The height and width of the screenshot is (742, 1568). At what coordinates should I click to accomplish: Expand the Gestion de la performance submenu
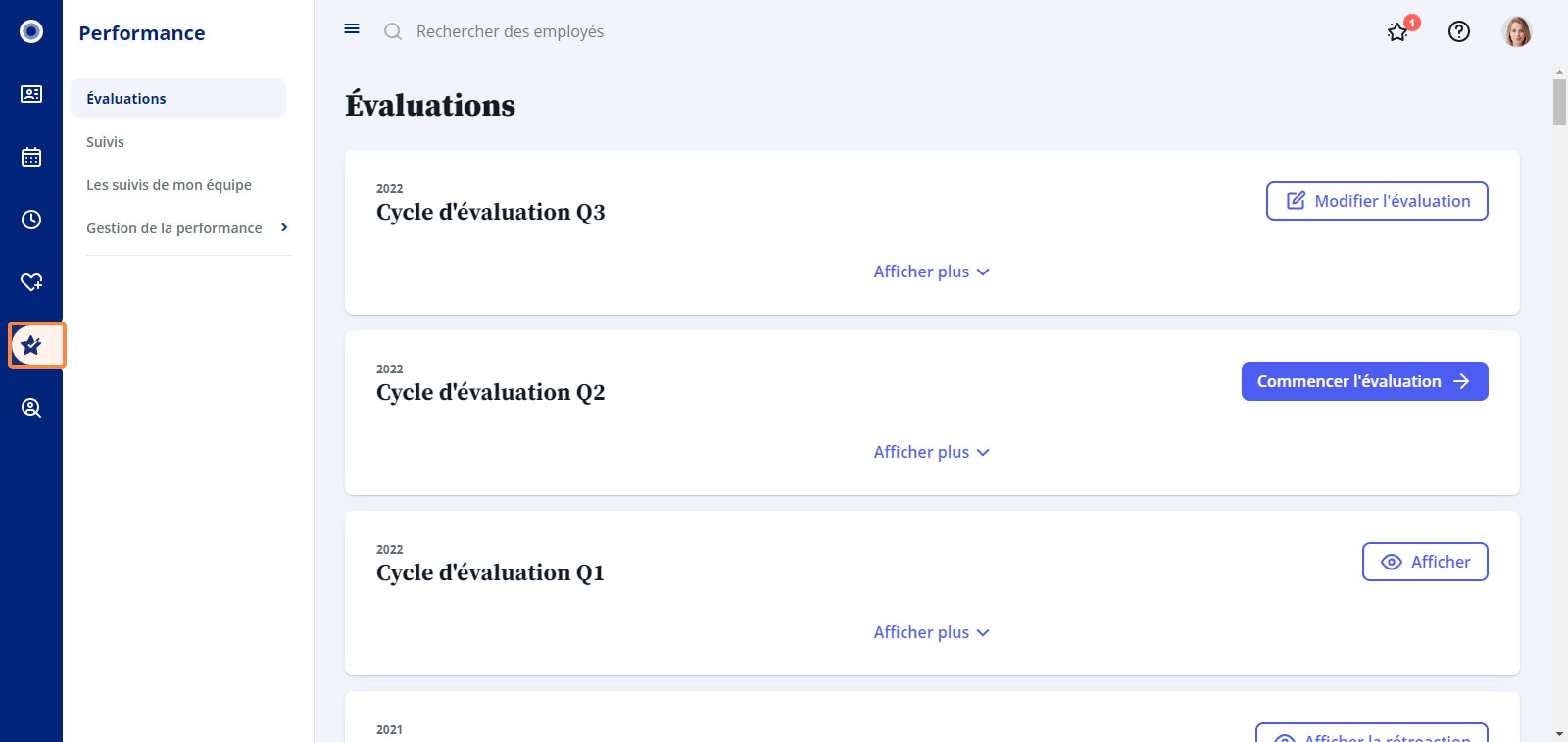tap(186, 228)
